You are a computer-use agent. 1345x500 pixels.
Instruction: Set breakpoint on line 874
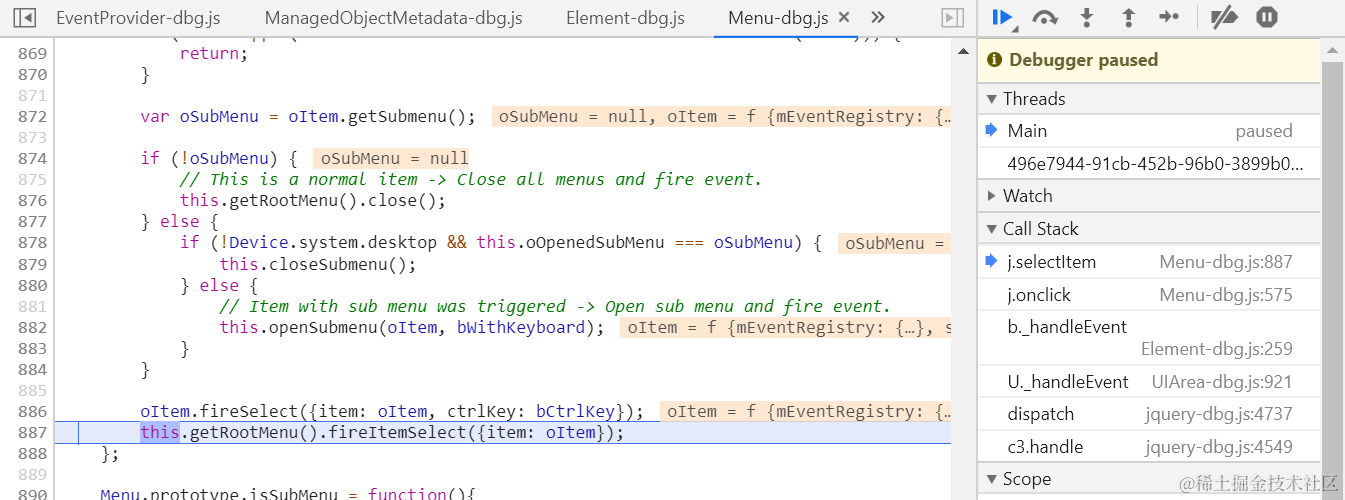(32, 158)
